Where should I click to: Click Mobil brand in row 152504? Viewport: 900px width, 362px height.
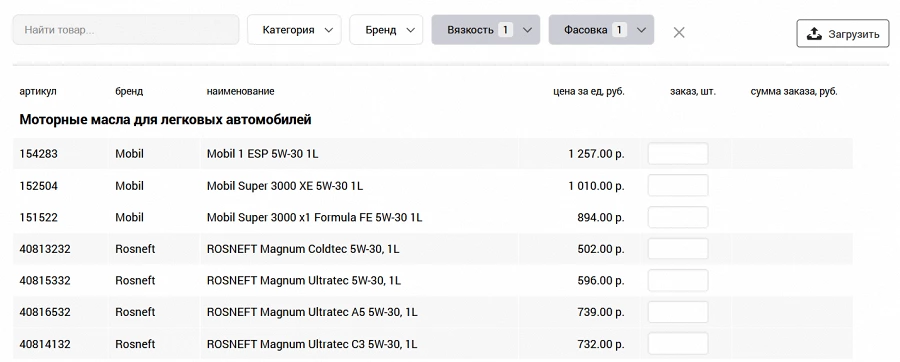click(x=129, y=186)
